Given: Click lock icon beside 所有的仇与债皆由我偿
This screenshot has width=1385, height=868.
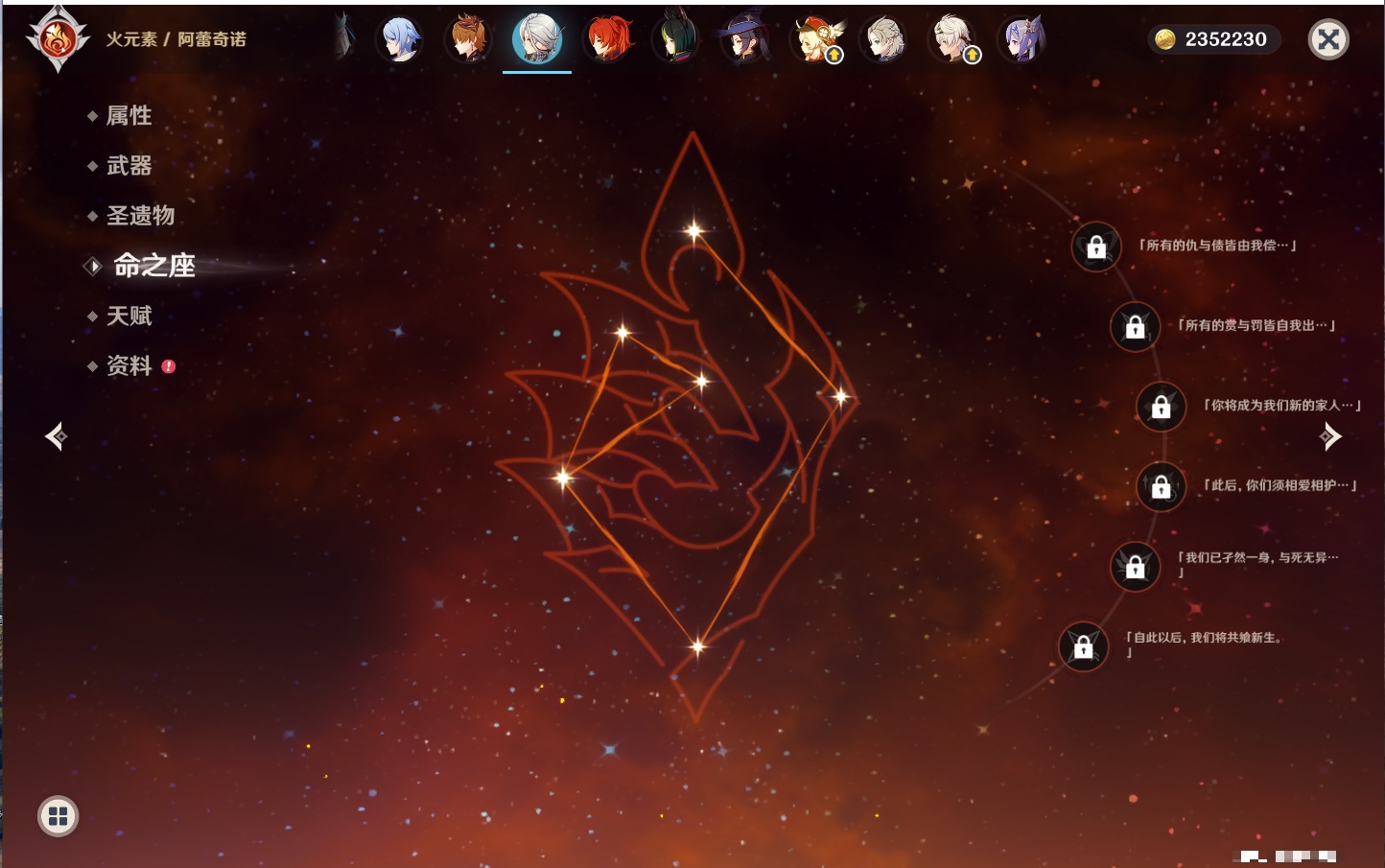Looking at the screenshot, I should 1096,247.
